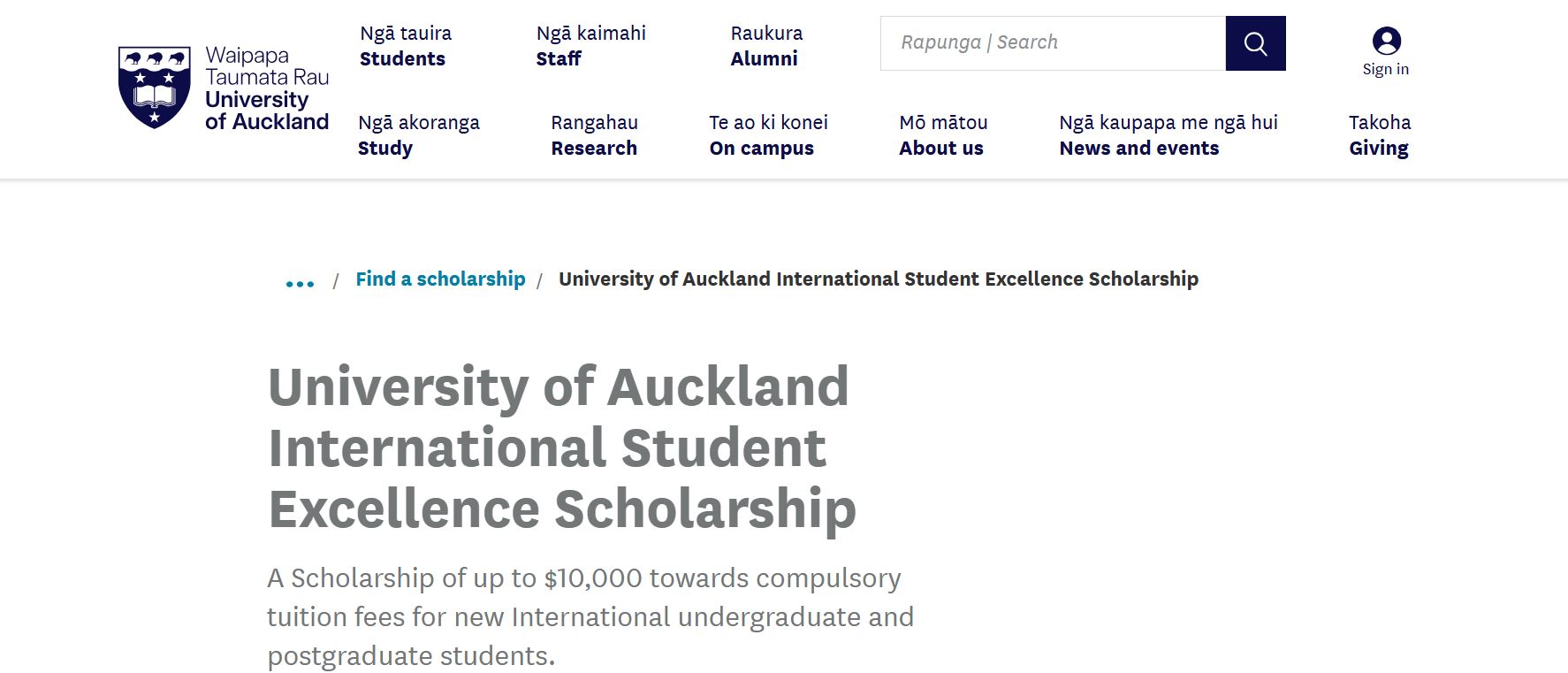This screenshot has width=1568, height=673.
Task: Open the Ngā kaimahi Staff menu
Action: tap(590, 46)
